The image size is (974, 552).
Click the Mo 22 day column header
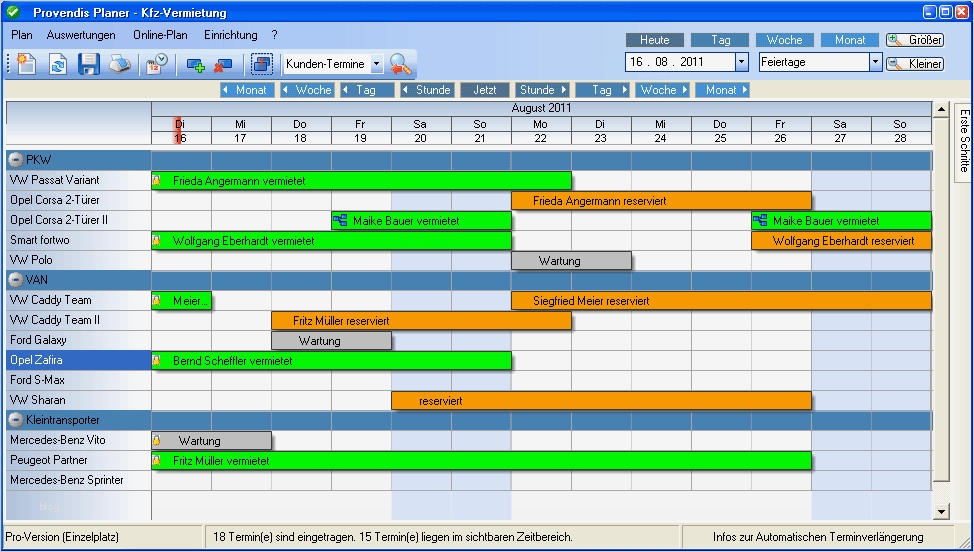tap(541, 131)
